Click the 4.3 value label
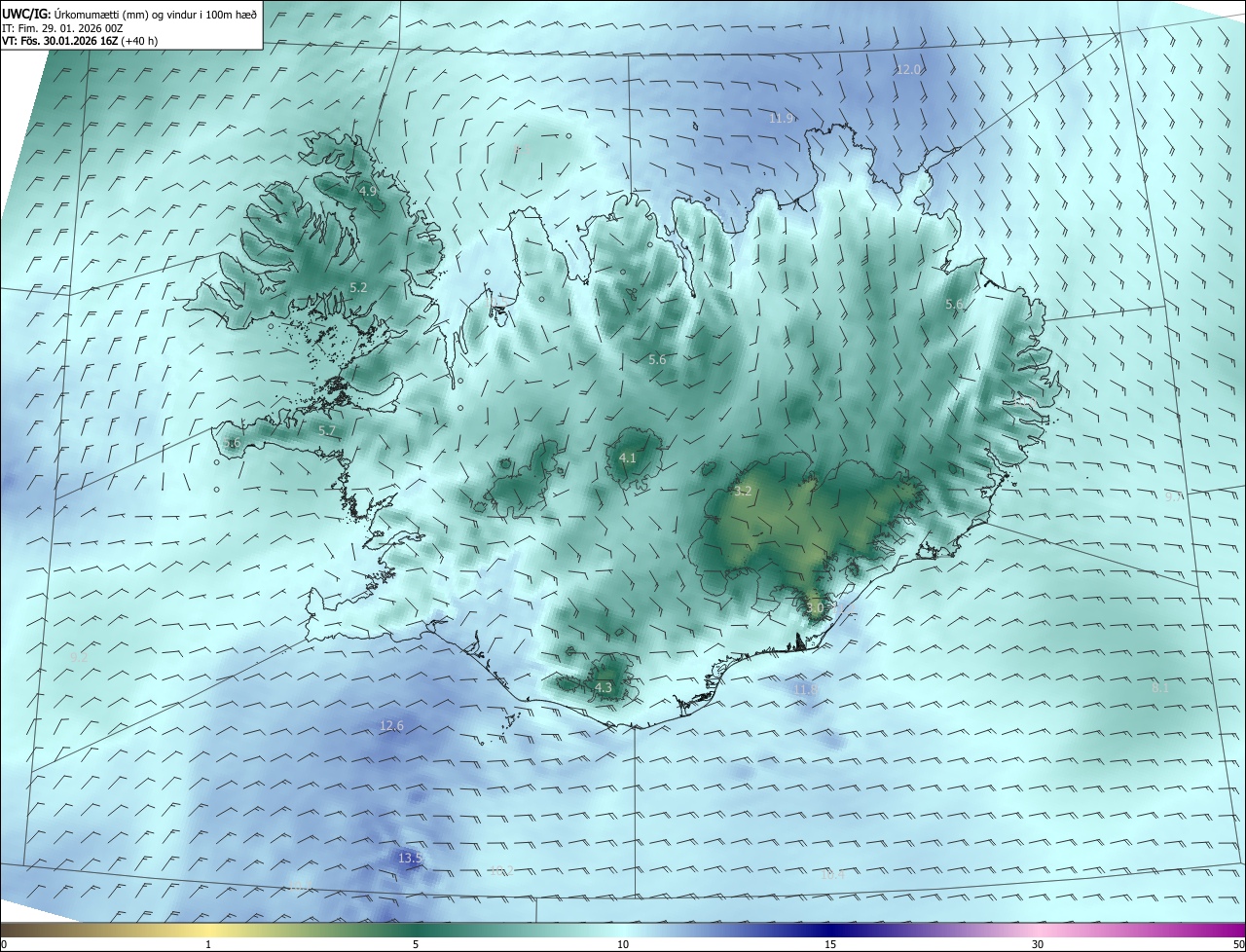Screen dimensions: 1246x952 pos(604,687)
